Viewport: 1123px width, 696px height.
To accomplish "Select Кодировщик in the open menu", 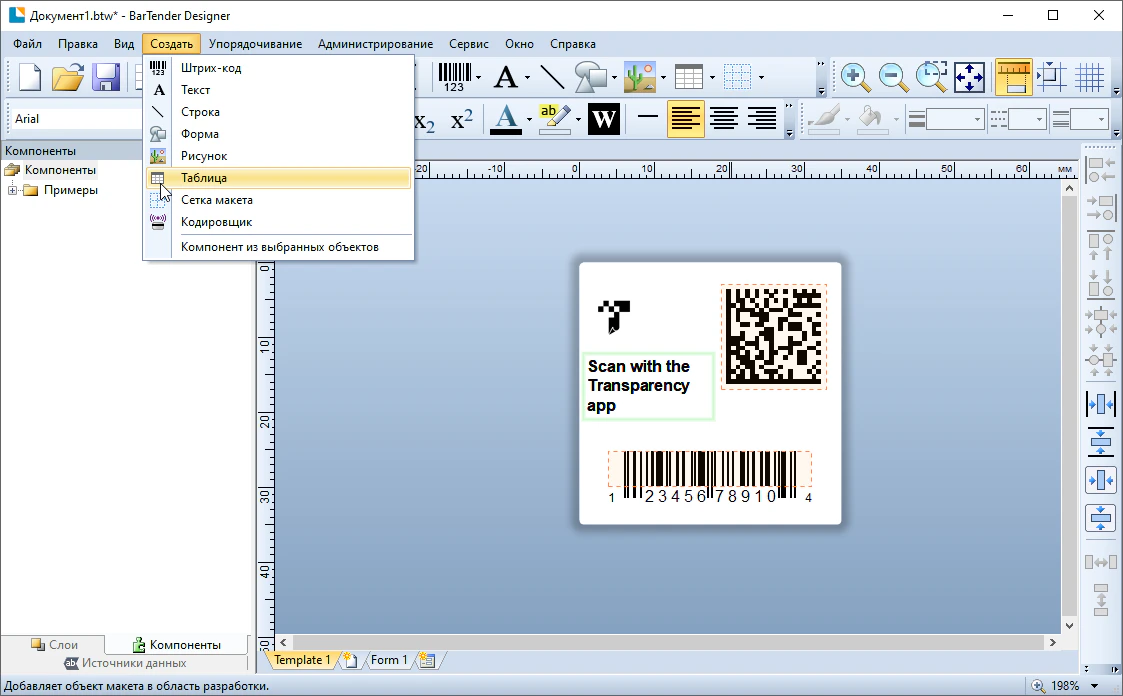I will (x=216, y=222).
